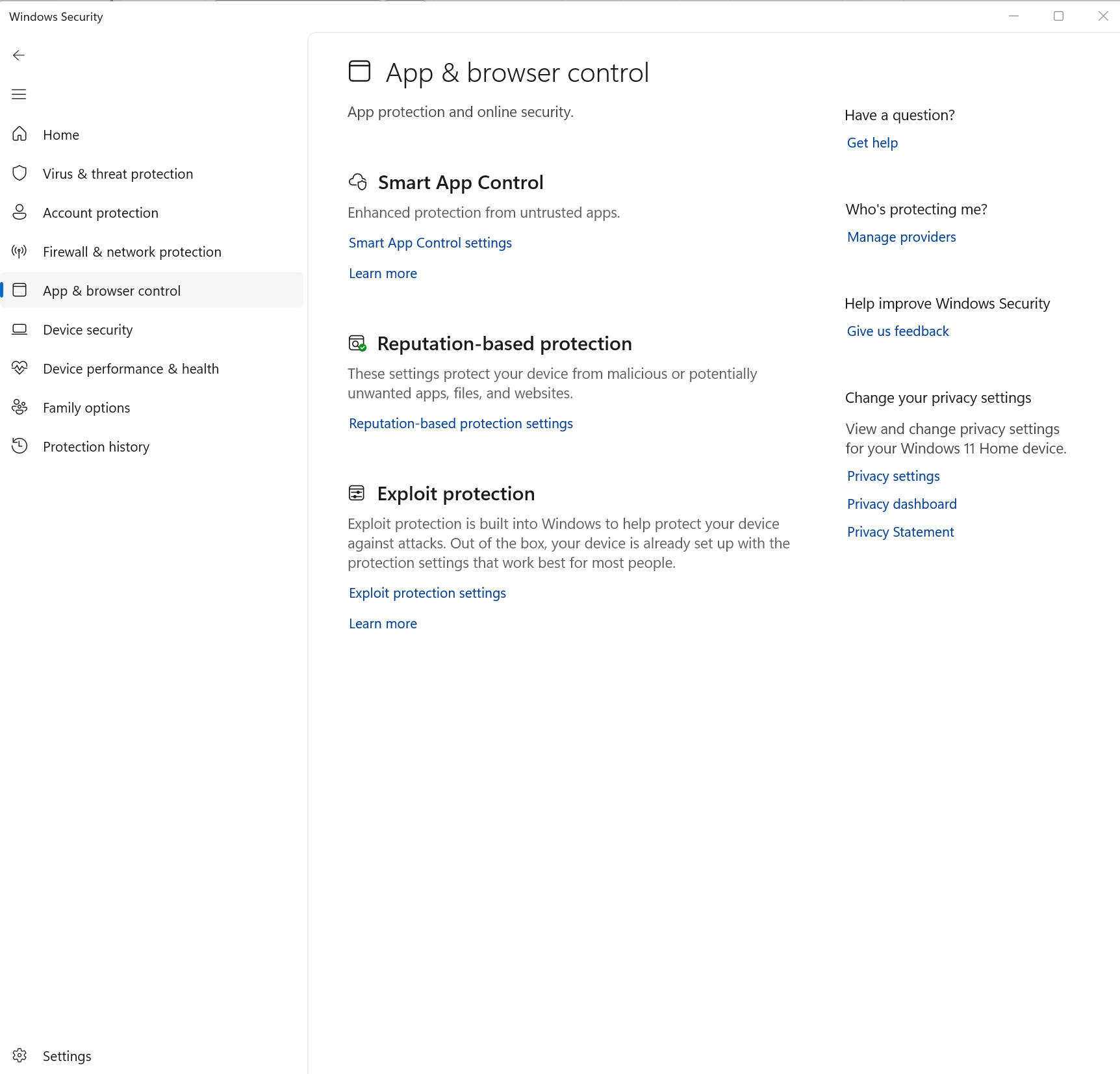1120x1074 pixels.
Task: Open Device performance & health
Action: (x=153, y=368)
